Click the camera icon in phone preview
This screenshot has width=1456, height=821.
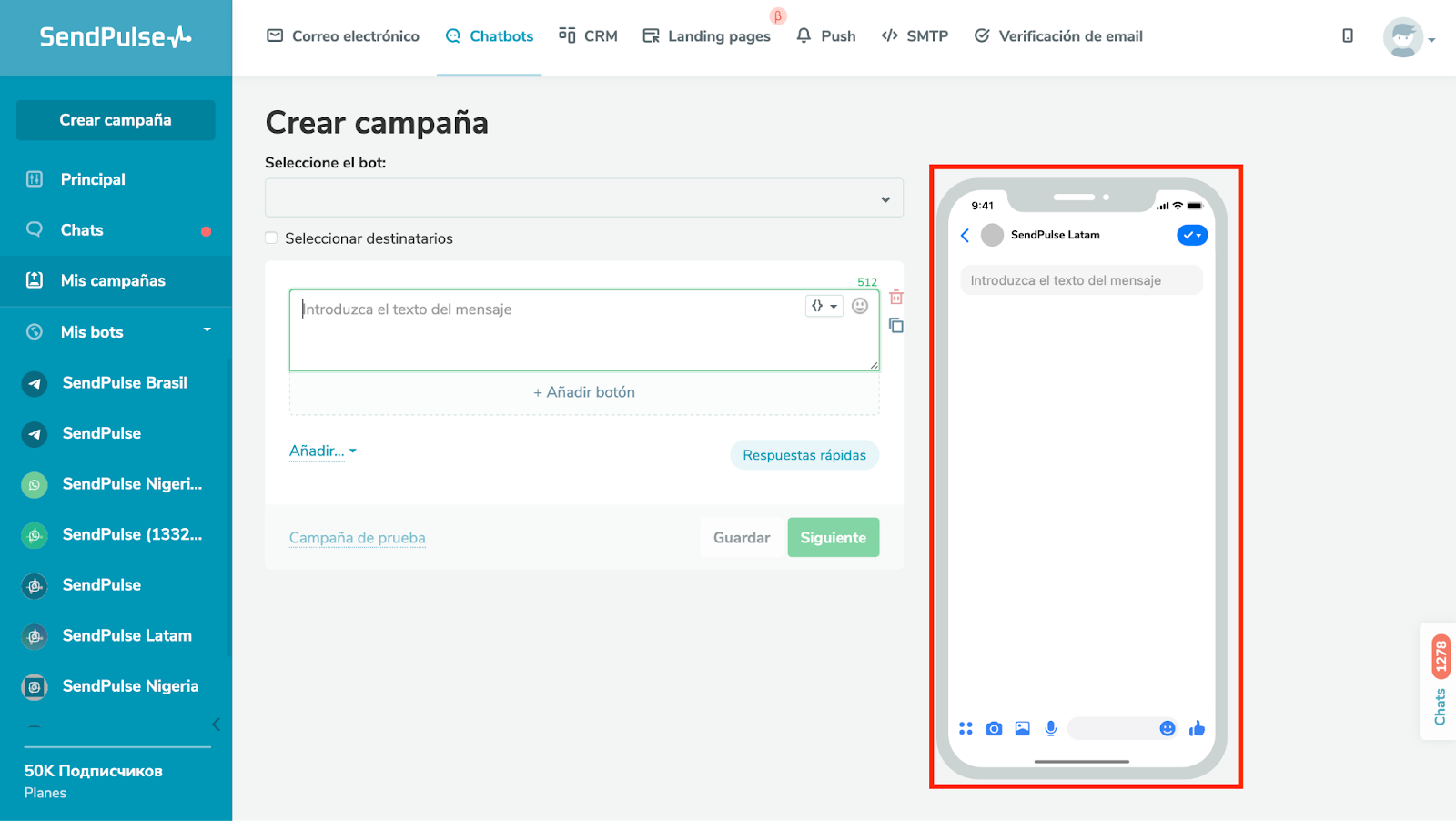tap(994, 728)
